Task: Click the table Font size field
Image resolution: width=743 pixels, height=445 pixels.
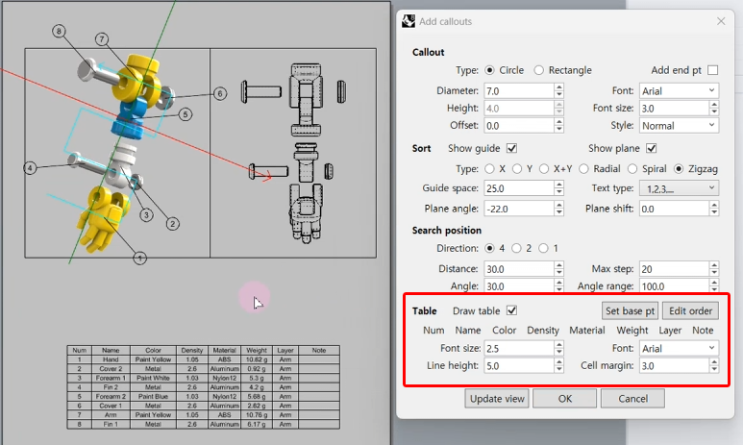Action: point(519,348)
